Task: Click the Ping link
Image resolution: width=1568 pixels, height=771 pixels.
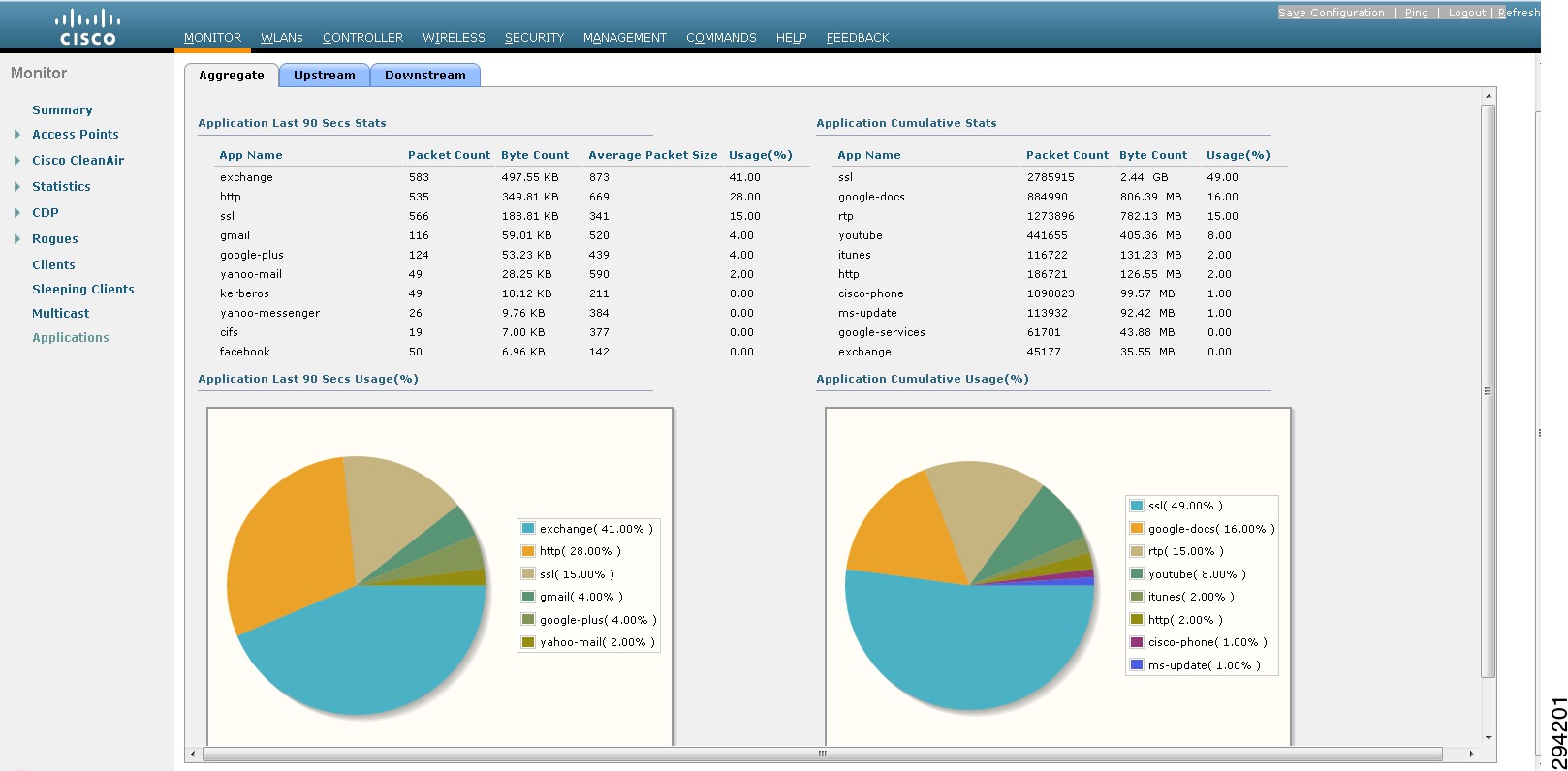Action: 1417,13
